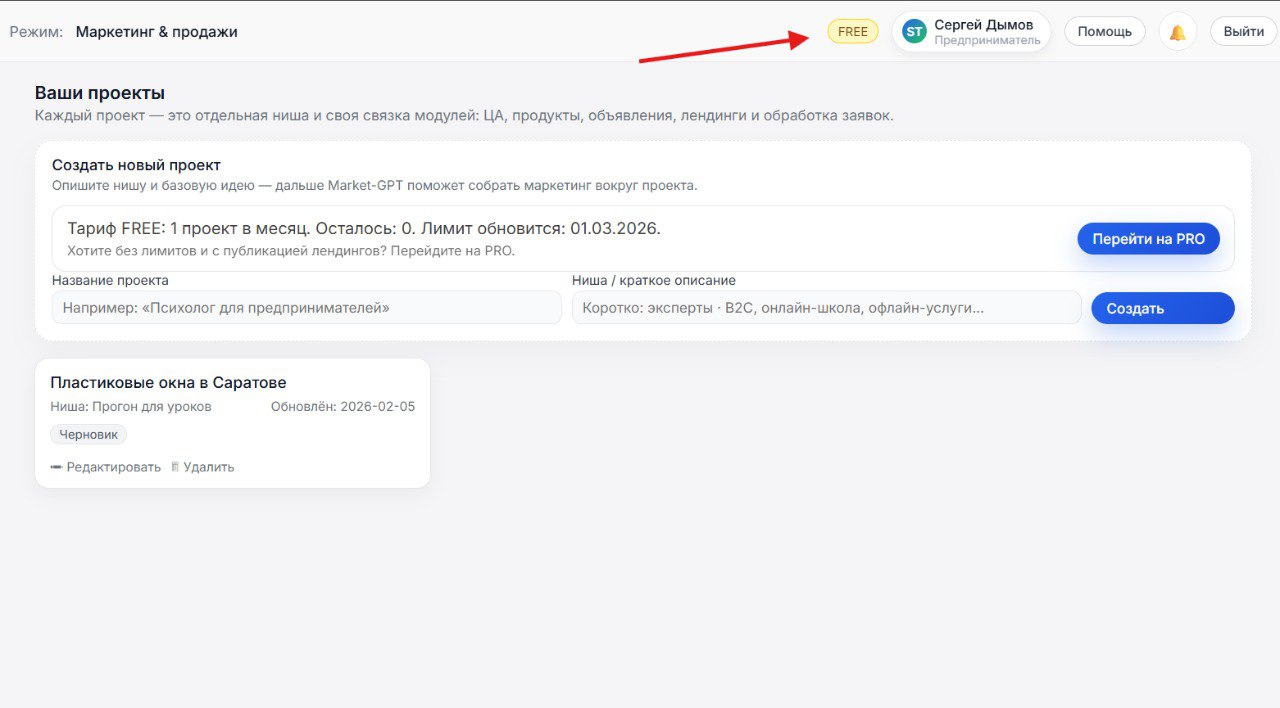This screenshot has width=1280, height=708.
Task: Click the Редактировать link on the project card
Action: [114, 466]
